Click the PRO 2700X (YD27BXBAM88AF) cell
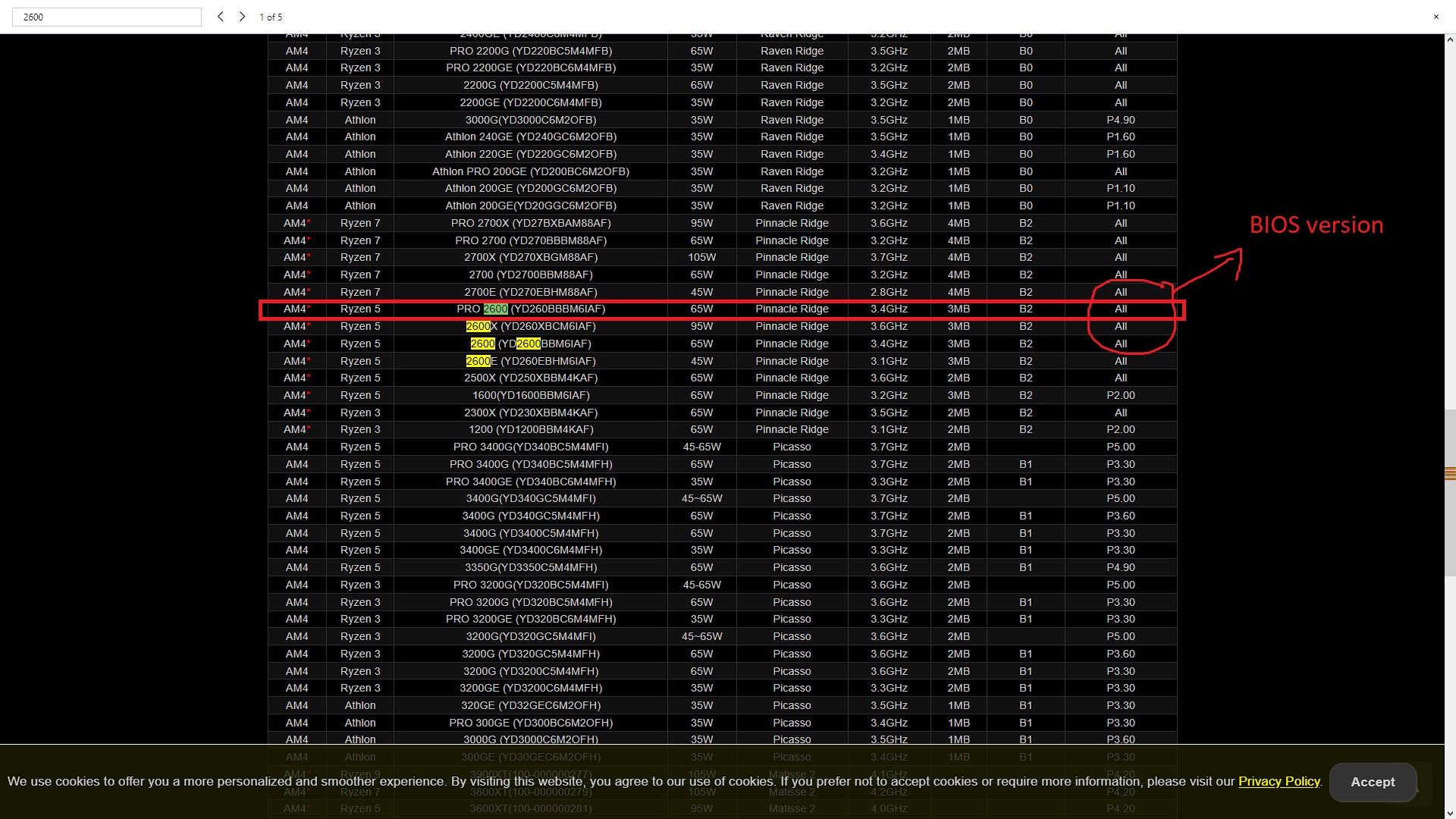1456x819 pixels. pyautogui.click(x=531, y=223)
